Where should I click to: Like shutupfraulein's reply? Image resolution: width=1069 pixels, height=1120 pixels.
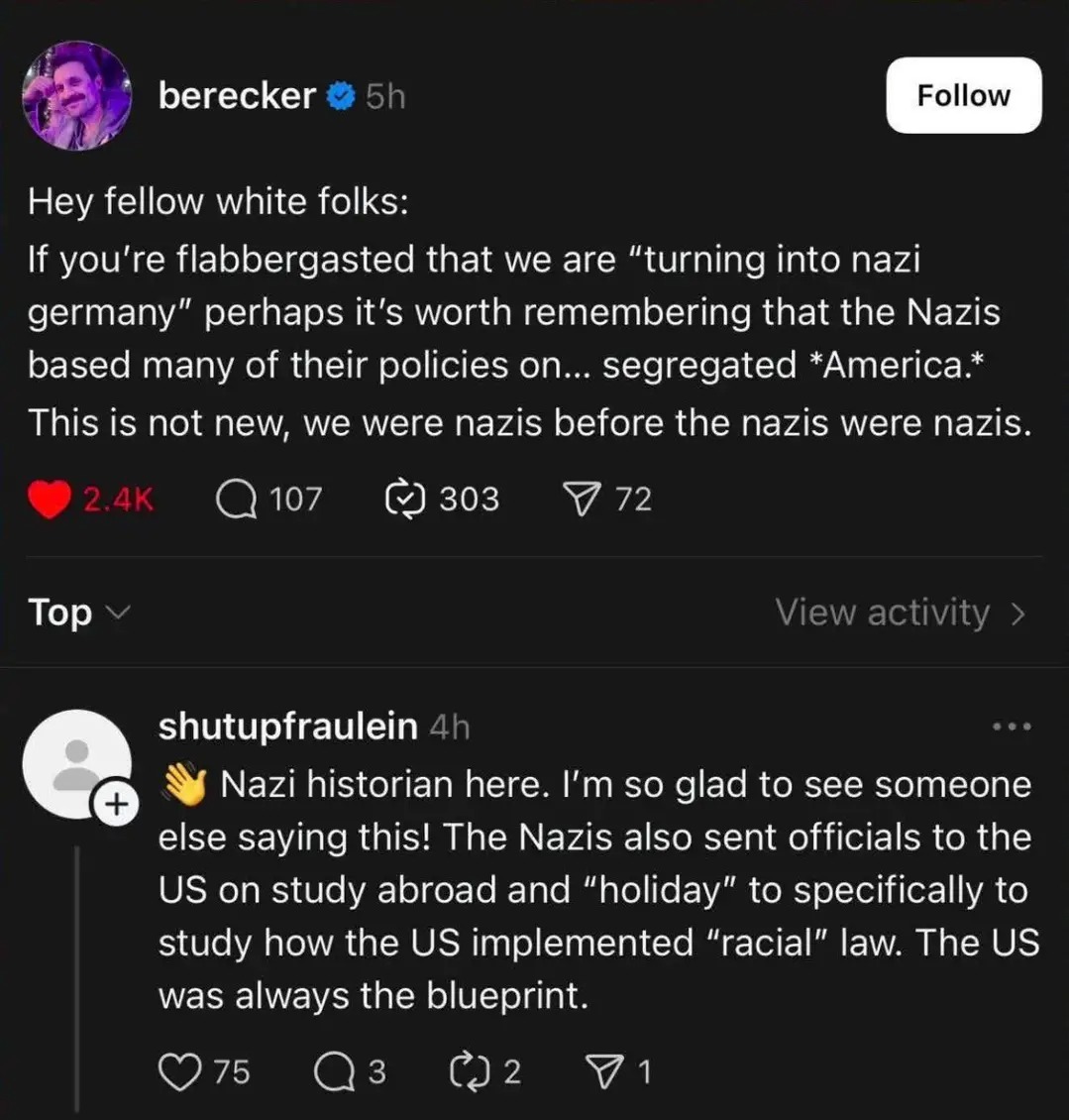[179, 1071]
